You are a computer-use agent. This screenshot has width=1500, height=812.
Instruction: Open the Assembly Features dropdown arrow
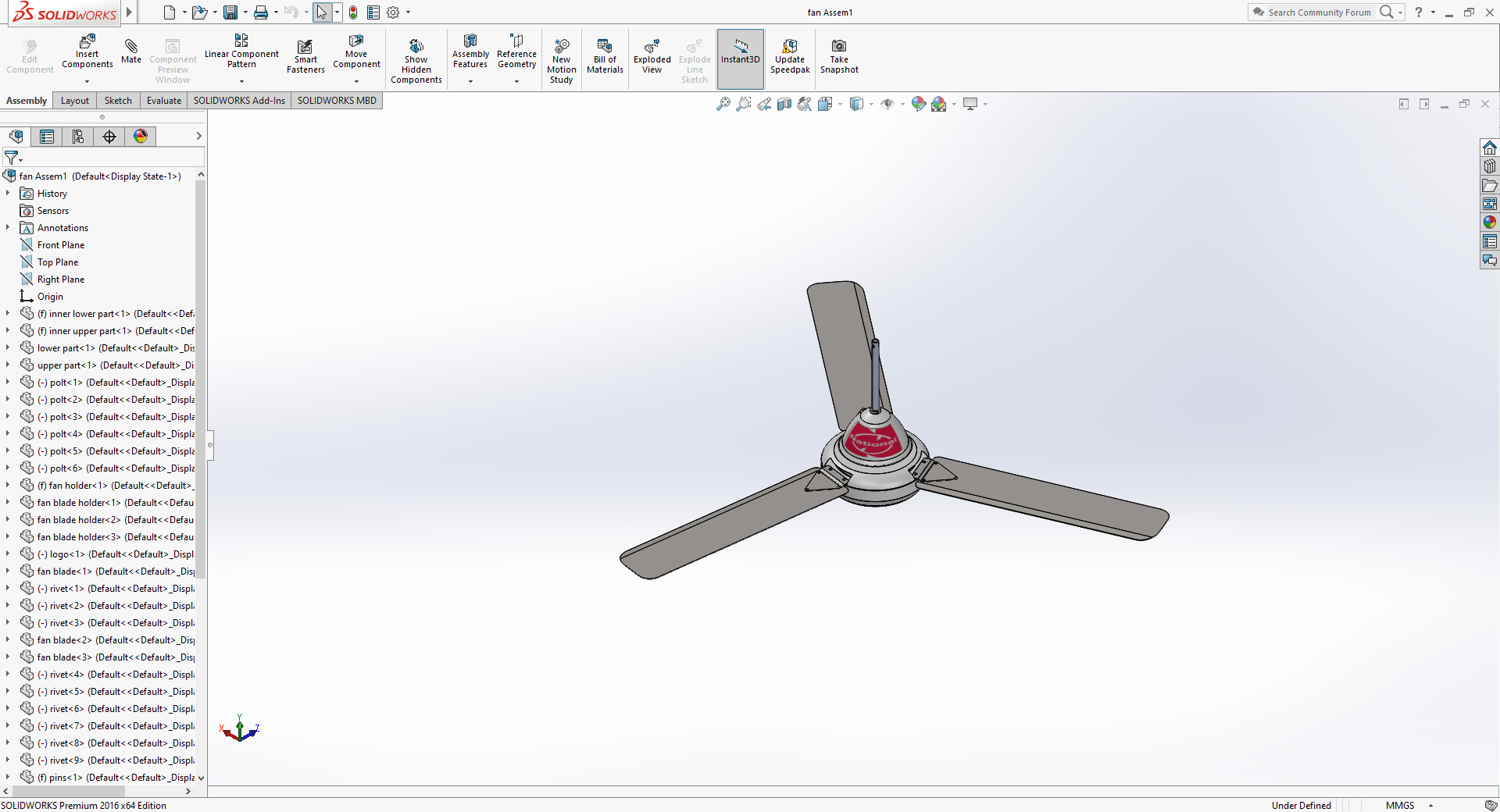click(470, 81)
